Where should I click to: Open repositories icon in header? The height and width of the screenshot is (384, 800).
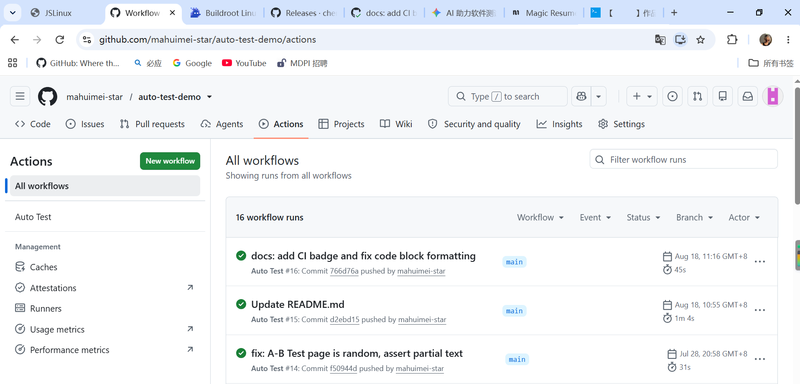pyautogui.click(x=722, y=96)
